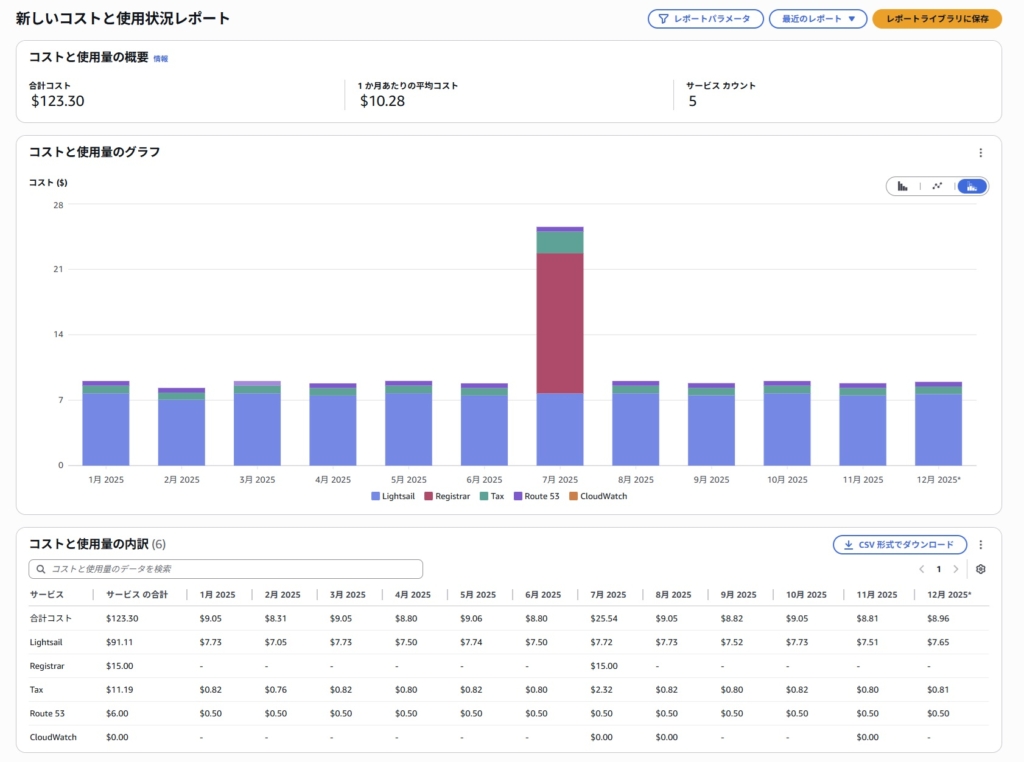Go to the previous table page arrow
The image size is (1024, 762).
(921, 569)
